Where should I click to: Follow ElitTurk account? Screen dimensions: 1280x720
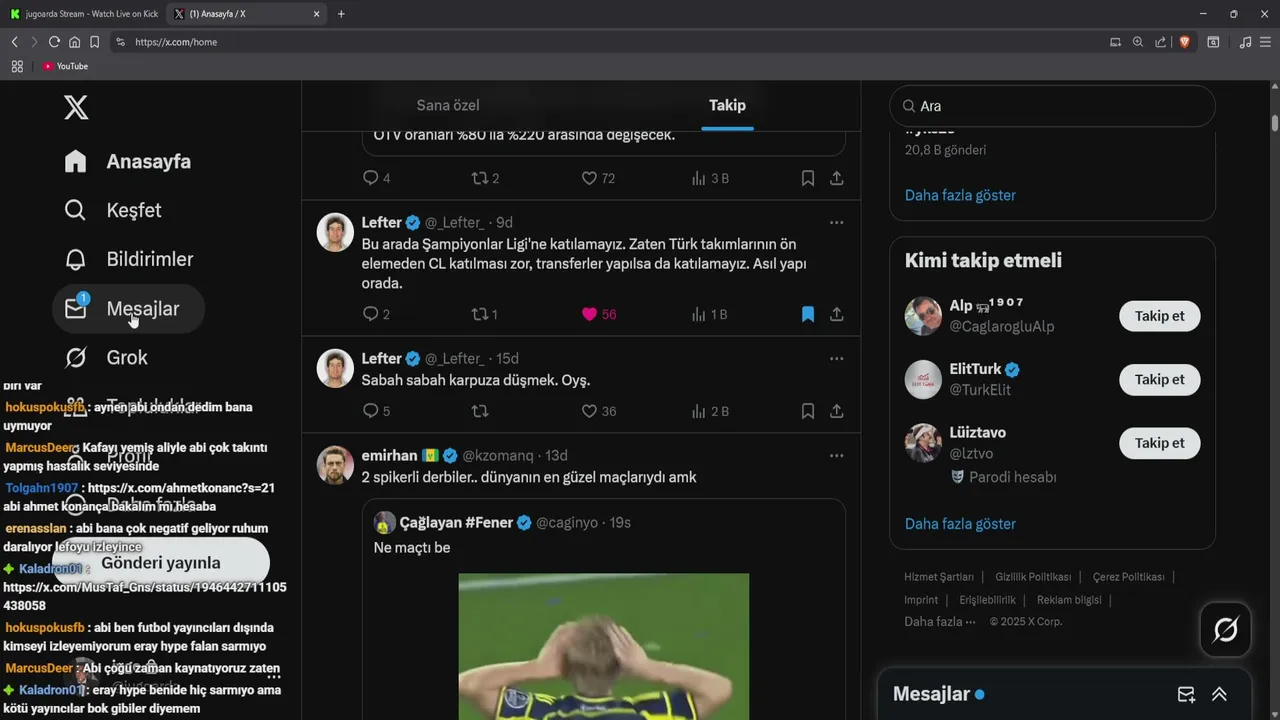[x=1159, y=379]
